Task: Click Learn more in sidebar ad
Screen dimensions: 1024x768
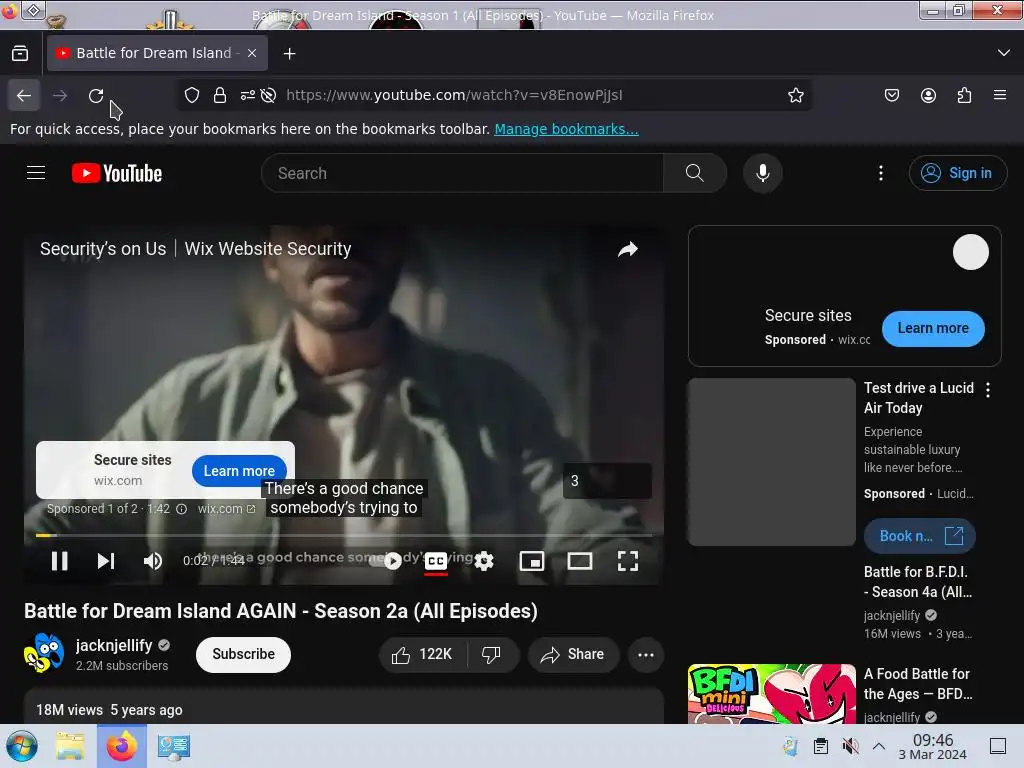Action: pos(933,328)
